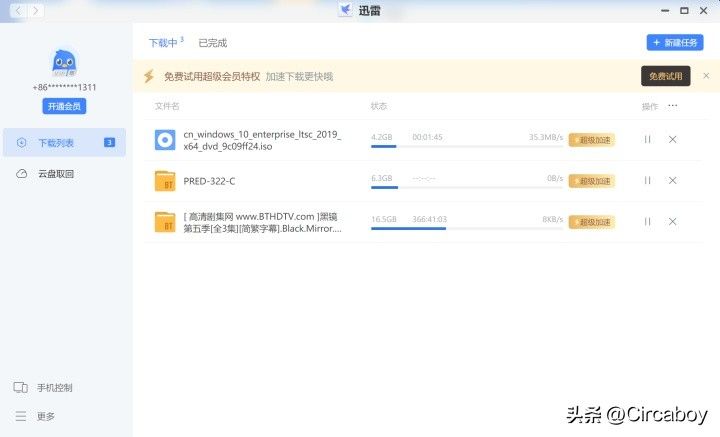
Task: Click the phone number +86********1311
Action: pyautogui.click(x=64, y=87)
